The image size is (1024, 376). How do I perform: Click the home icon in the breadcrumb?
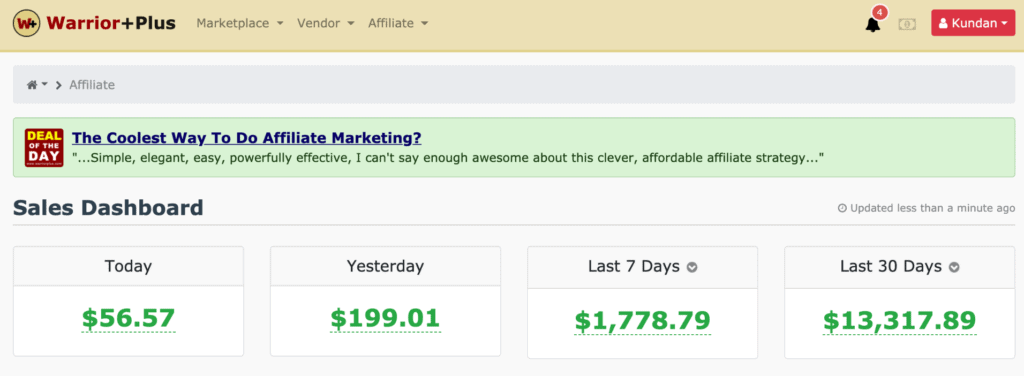coord(31,85)
